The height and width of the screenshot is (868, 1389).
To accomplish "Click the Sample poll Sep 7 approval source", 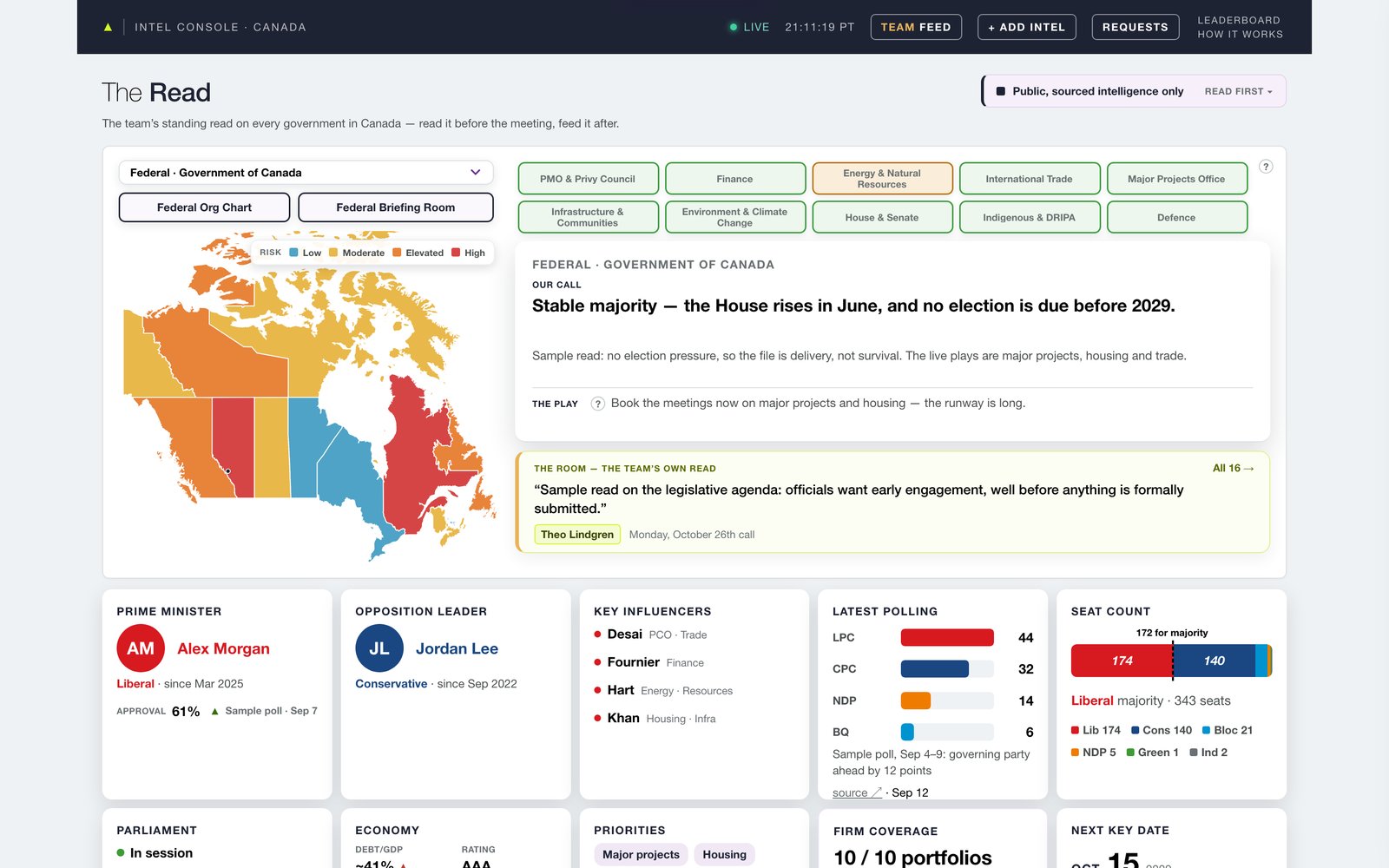I will (271, 711).
